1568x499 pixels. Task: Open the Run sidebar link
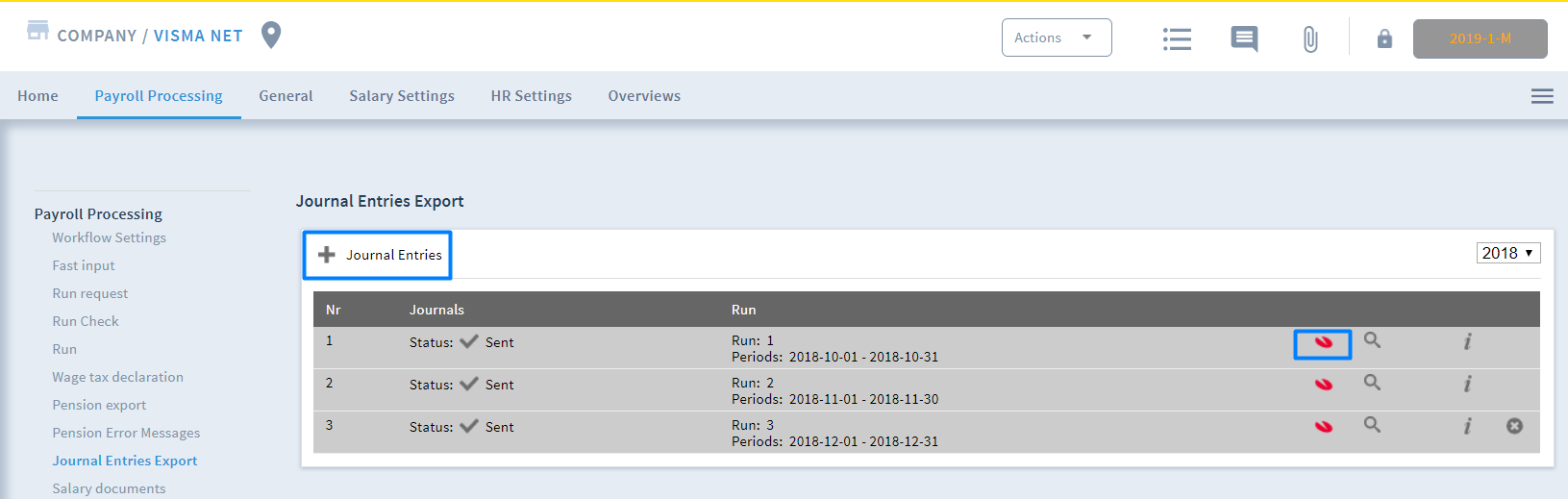64,349
